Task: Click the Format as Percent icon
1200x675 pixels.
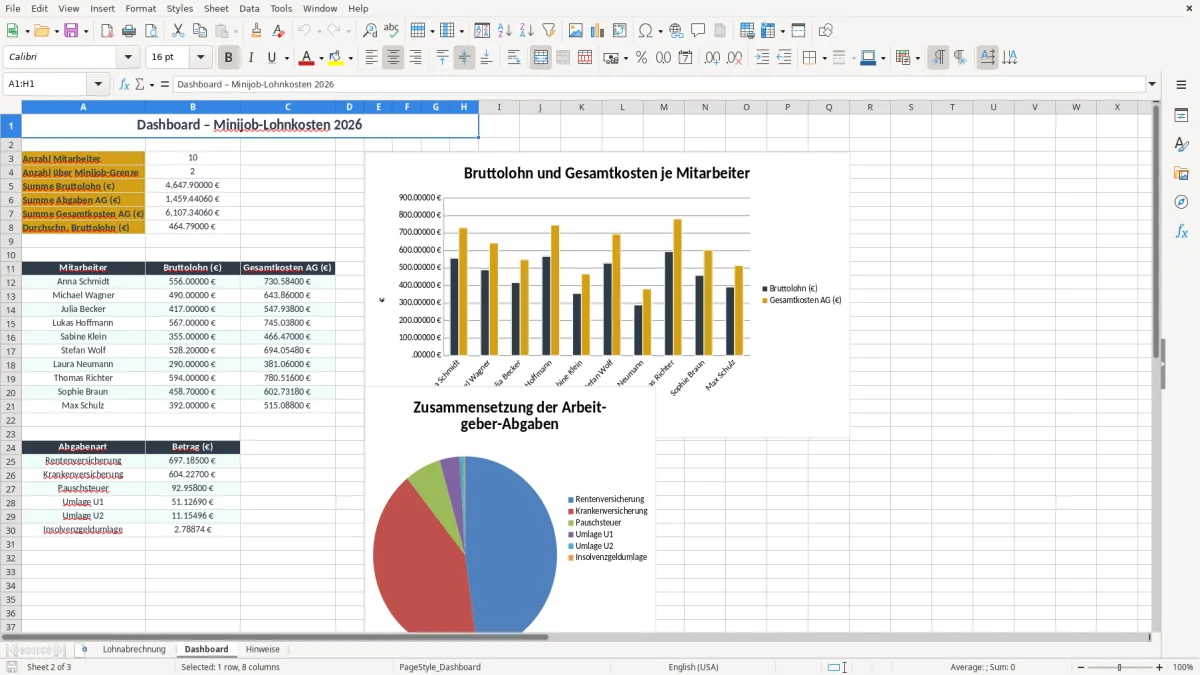Action: pos(641,58)
